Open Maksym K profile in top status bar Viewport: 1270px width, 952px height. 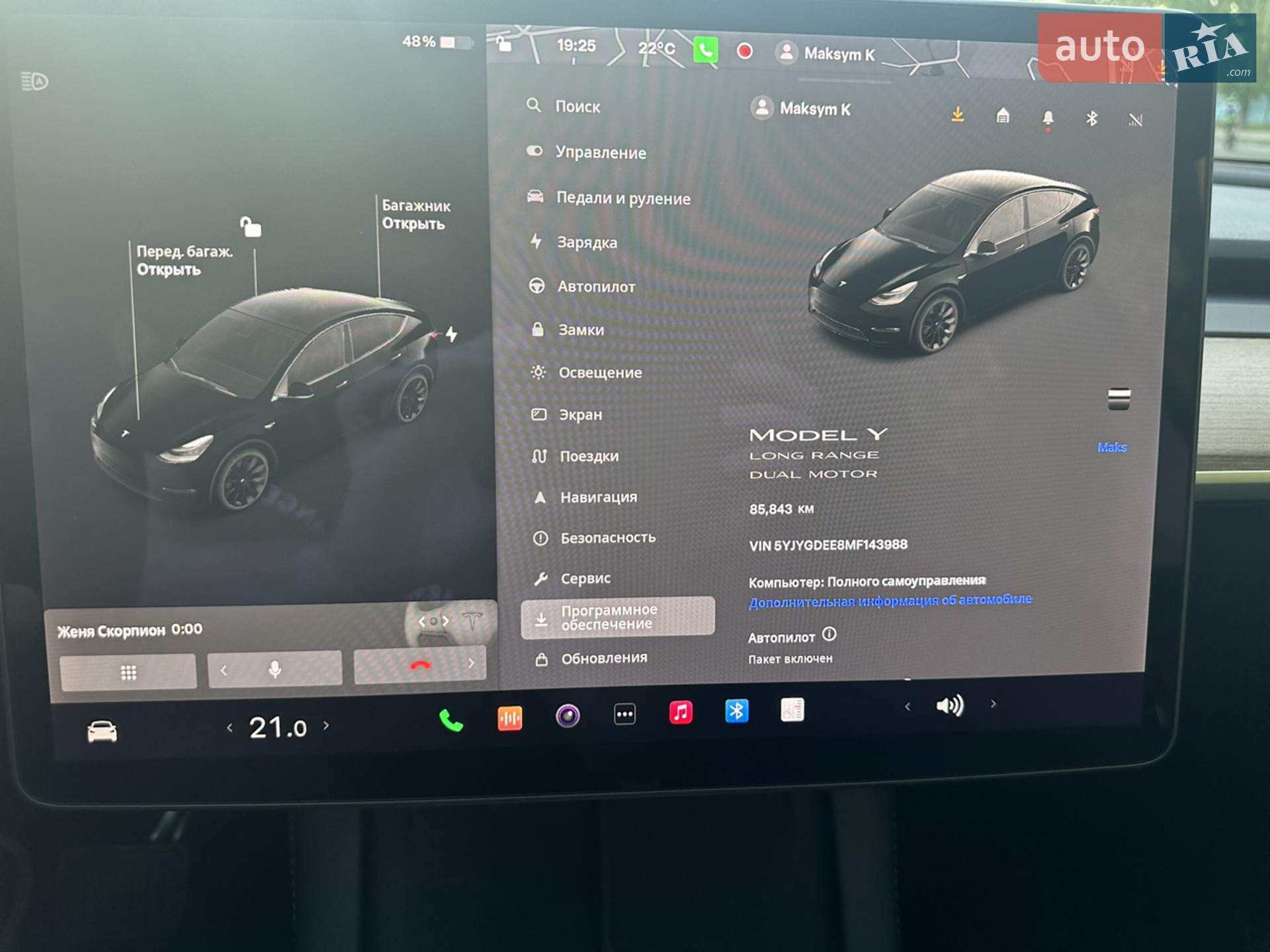click(x=825, y=54)
